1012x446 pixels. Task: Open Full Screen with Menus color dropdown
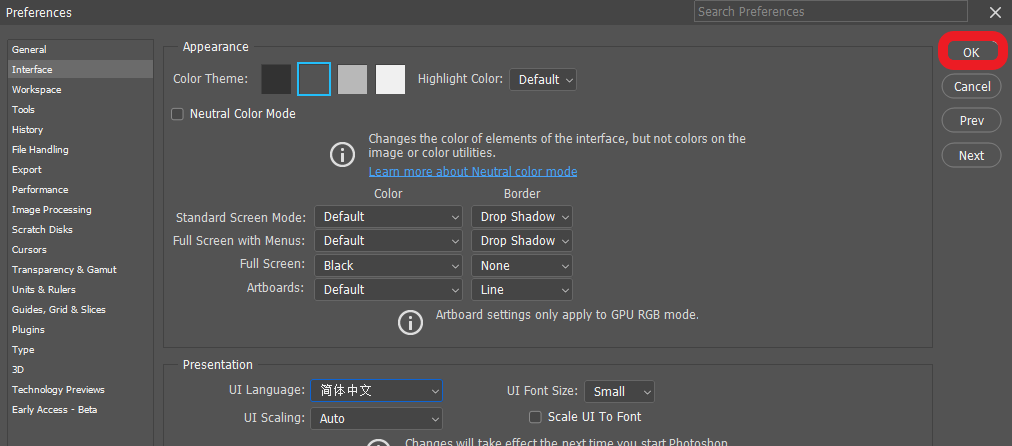pos(389,241)
